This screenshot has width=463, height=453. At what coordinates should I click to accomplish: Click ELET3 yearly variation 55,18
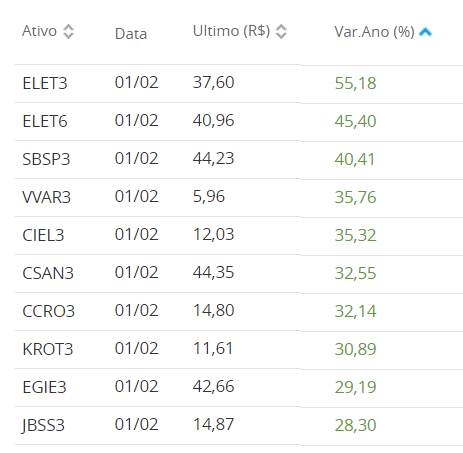point(355,83)
